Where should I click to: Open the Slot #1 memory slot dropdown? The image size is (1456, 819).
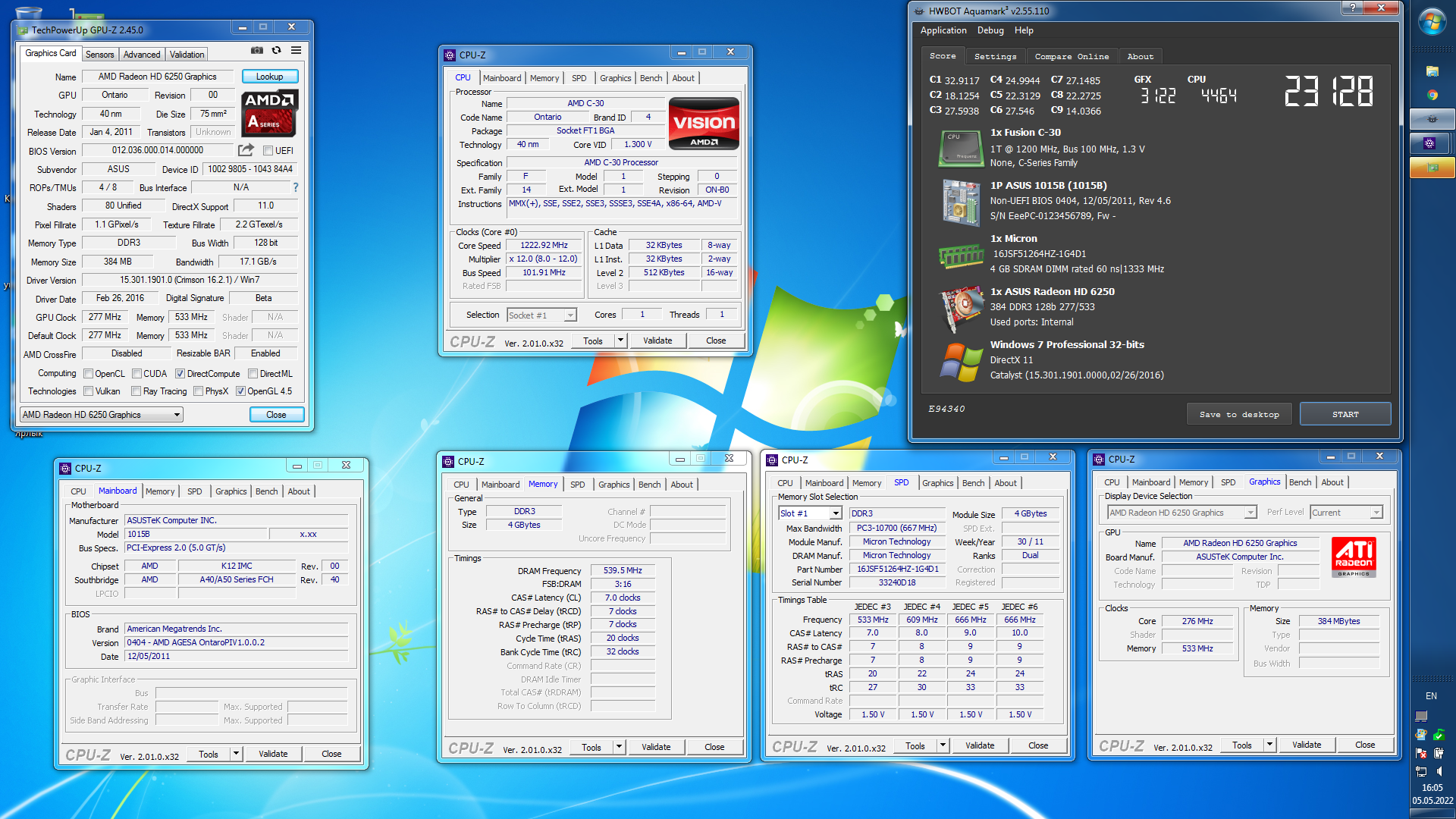point(810,513)
